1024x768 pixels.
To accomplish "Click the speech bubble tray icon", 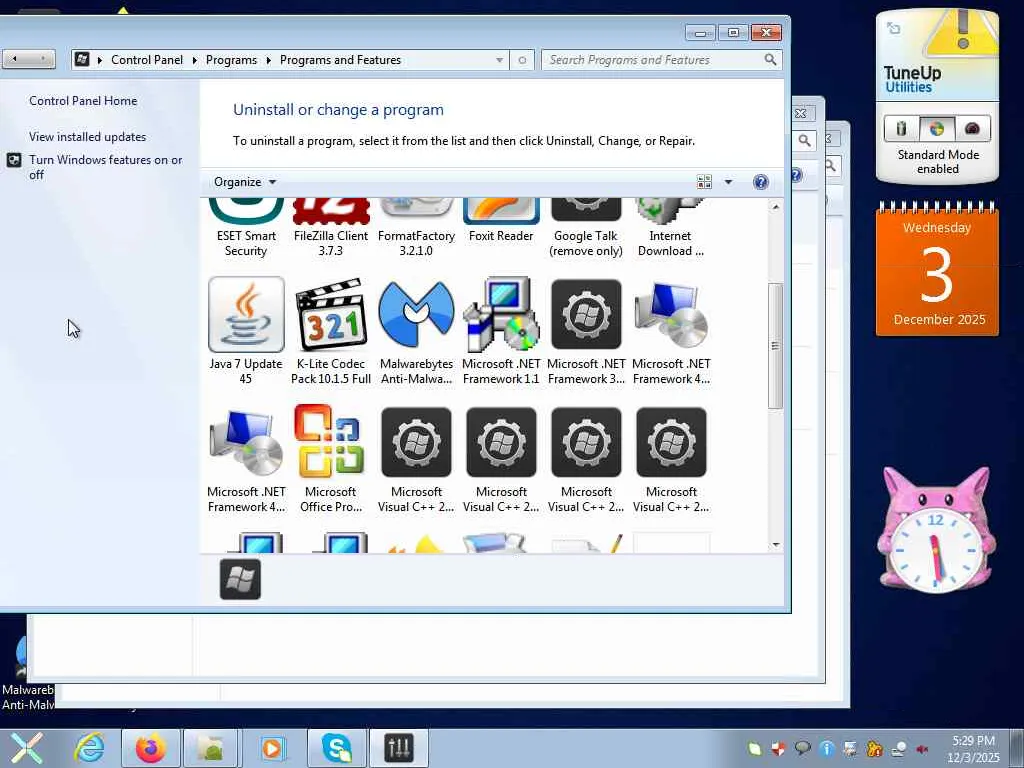I will [803, 748].
